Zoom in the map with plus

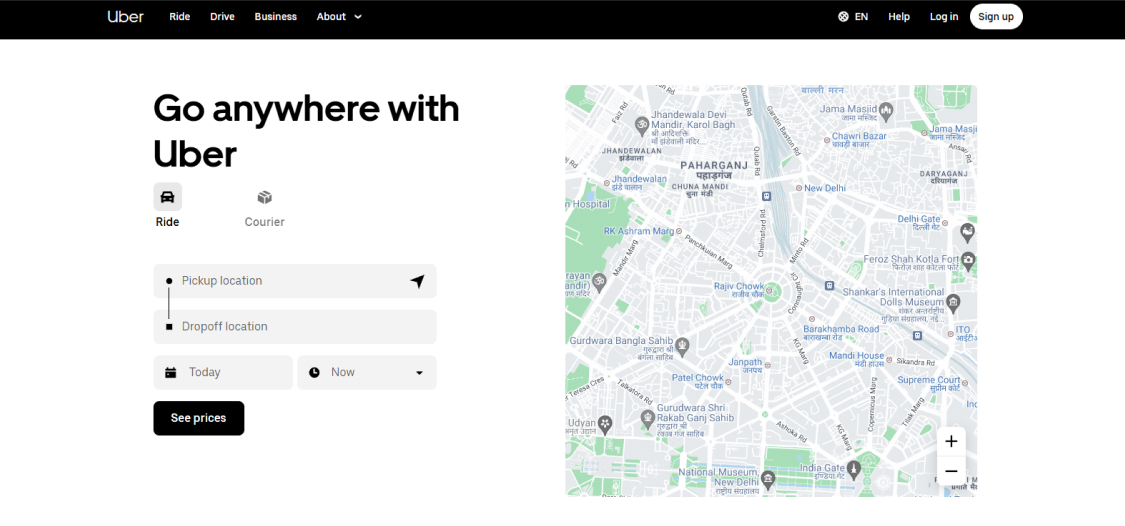point(951,441)
